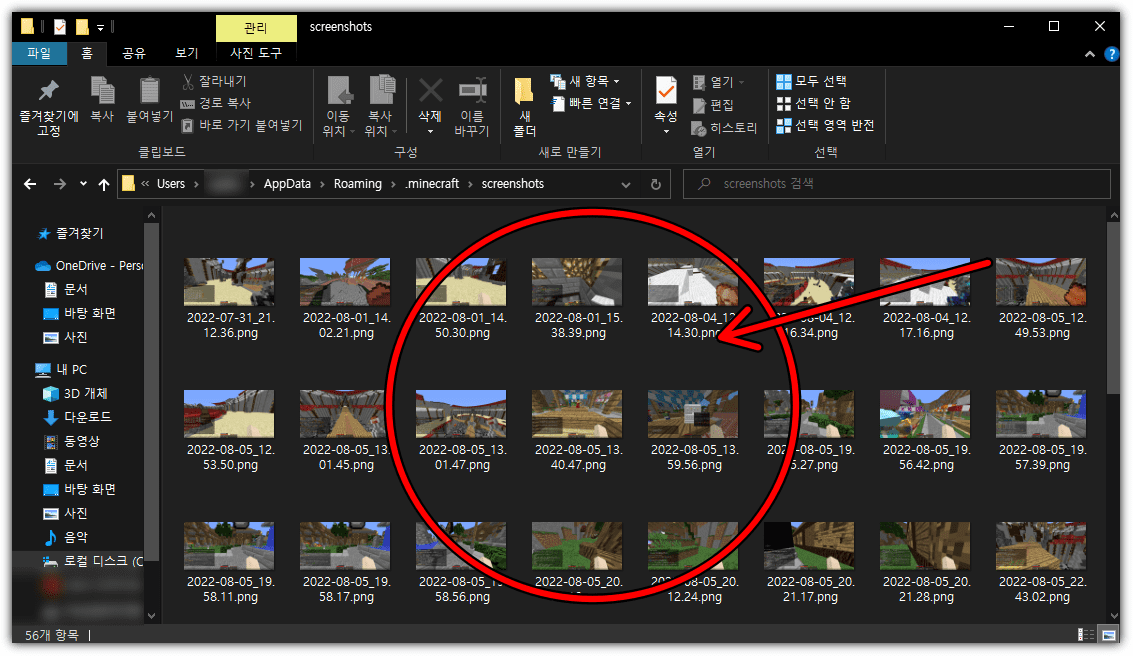
Task: Select thumbnail 2022-08-05_22.43.02.png
Action: click(1041, 546)
